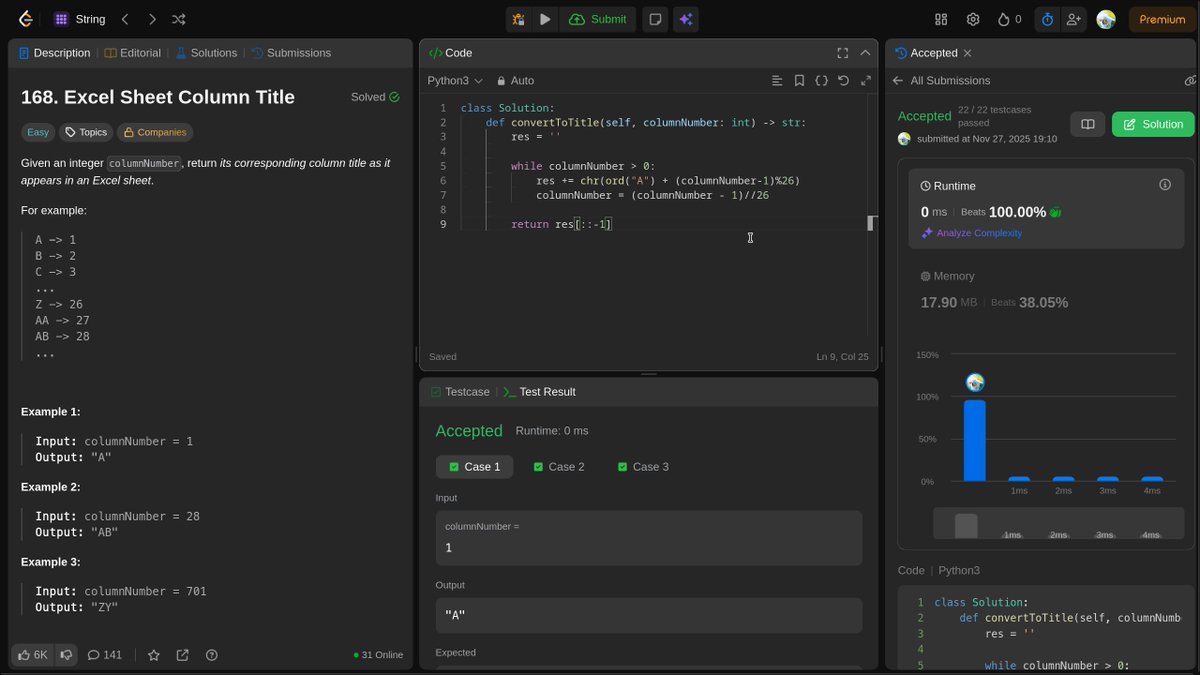Click code line 9 return statement
Viewport: 1200px width, 675px height.
point(561,224)
